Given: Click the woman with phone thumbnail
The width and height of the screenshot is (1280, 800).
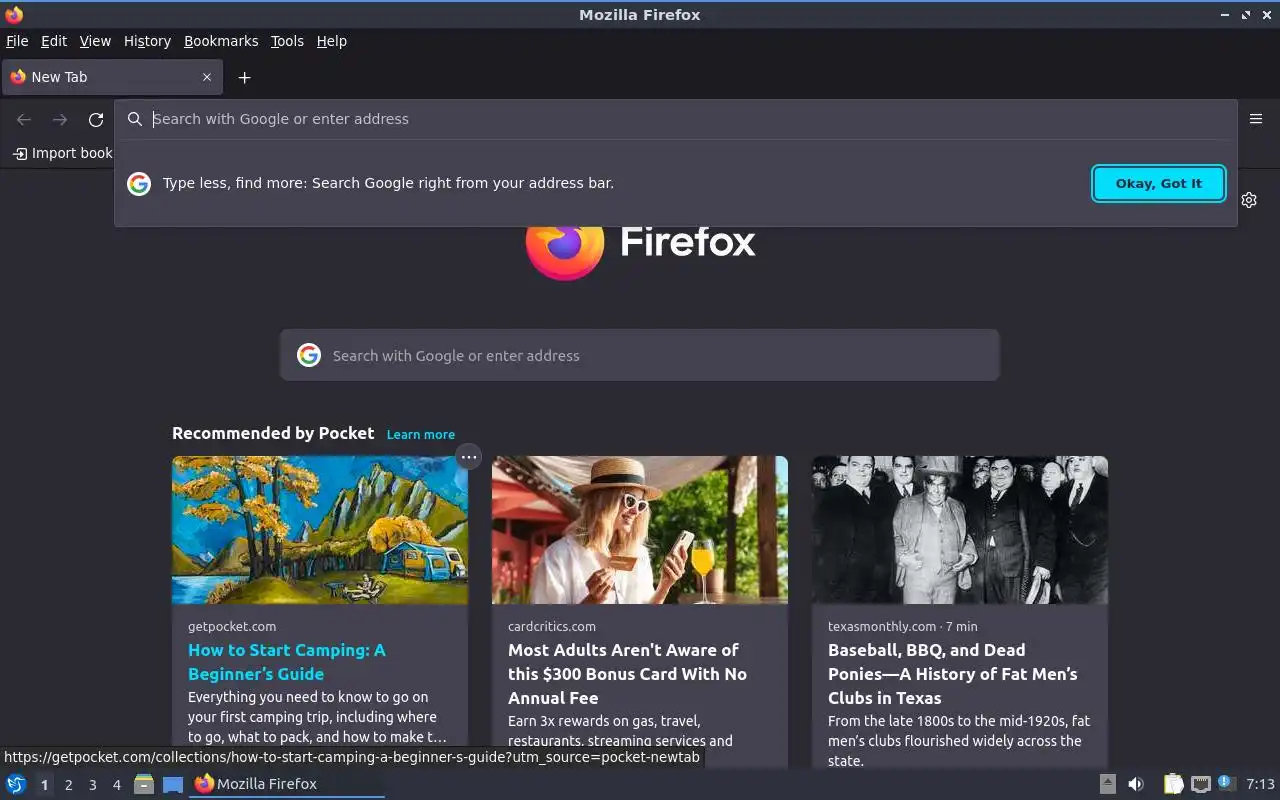Looking at the screenshot, I should pos(640,530).
